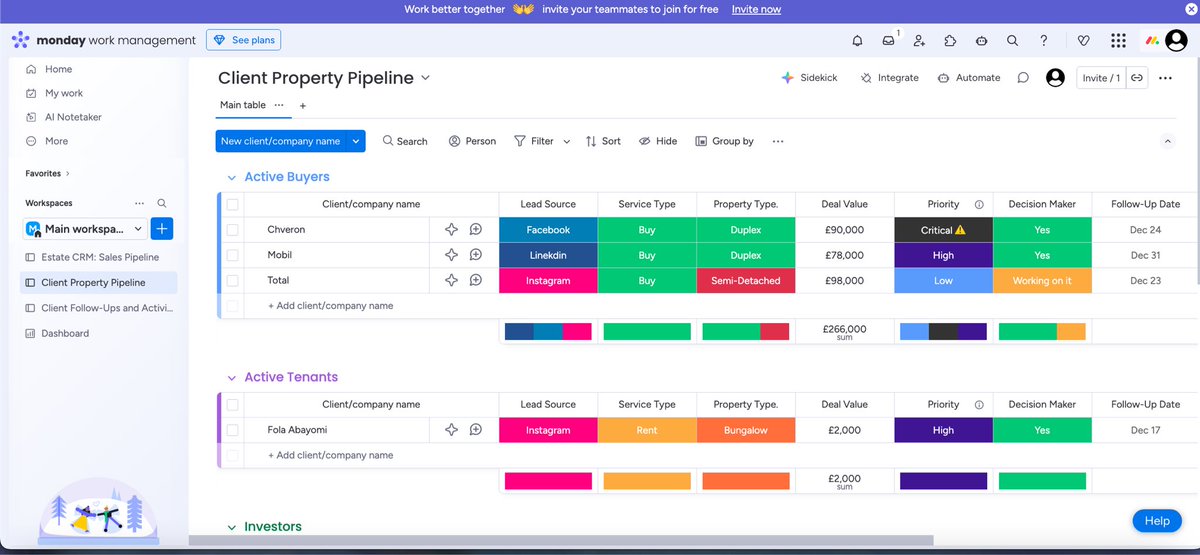Click the Semi-Detached property type cell

point(746,281)
